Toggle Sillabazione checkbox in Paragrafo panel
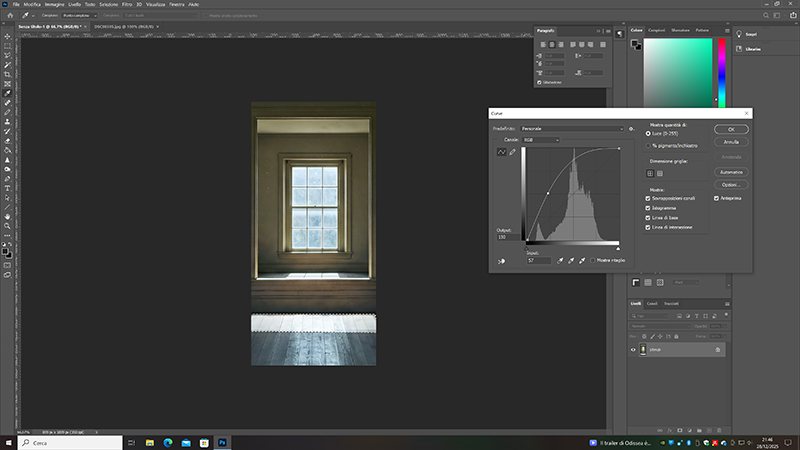Image resolution: width=800 pixels, height=450 pixels. [539, 82]
